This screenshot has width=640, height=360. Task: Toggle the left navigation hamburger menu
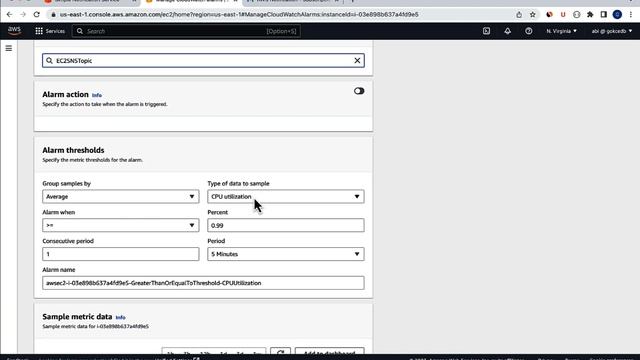click(x=9, y=48)
